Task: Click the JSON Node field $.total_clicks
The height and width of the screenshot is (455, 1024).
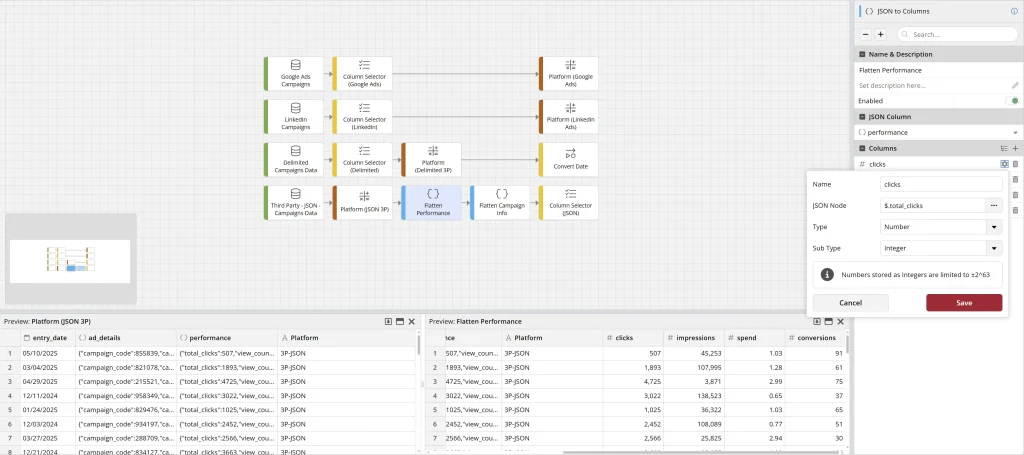Action: 933,206
